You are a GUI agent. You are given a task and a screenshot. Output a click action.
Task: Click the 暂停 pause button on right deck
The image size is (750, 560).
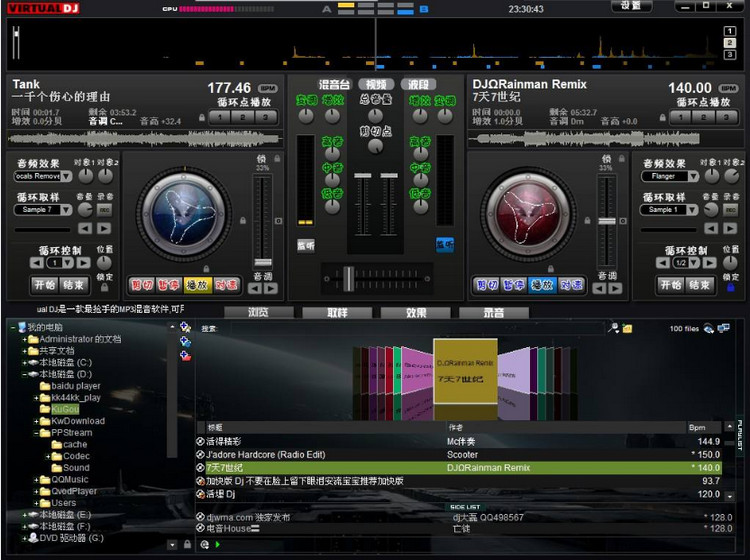[513, 285]
